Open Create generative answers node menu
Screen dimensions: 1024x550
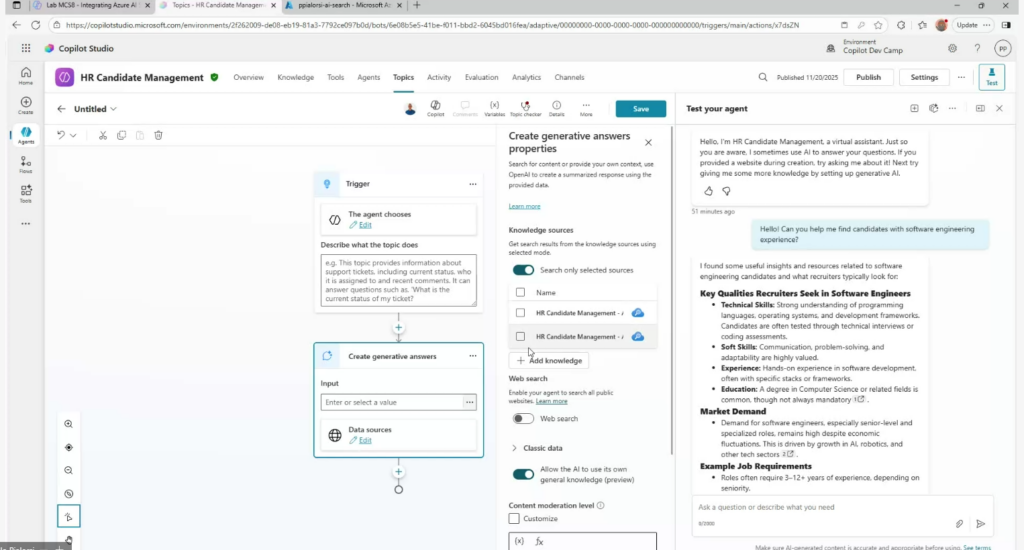click(x=472, y=356)
